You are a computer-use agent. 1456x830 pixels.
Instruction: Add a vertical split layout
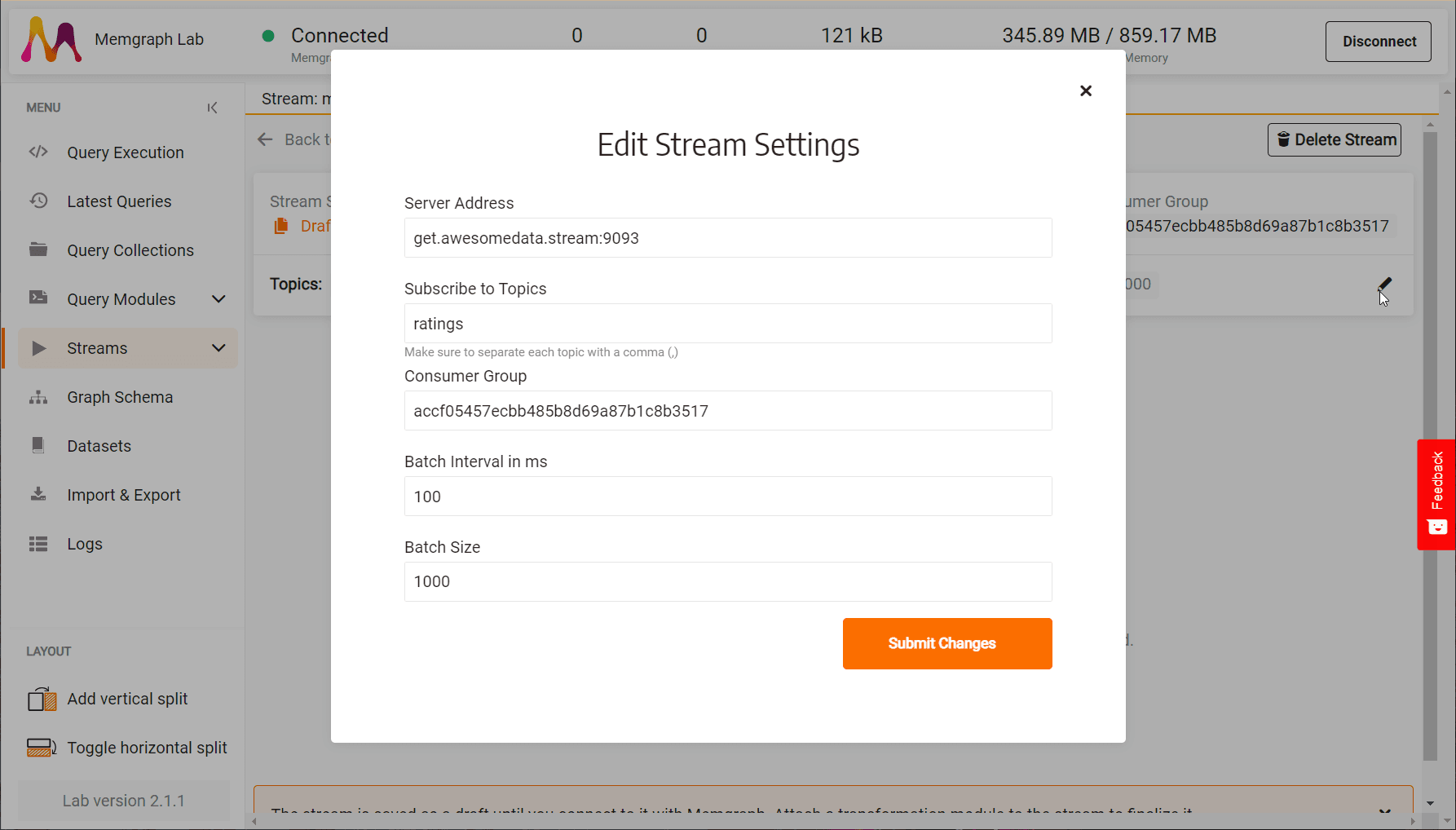click(x=127, y=699)
